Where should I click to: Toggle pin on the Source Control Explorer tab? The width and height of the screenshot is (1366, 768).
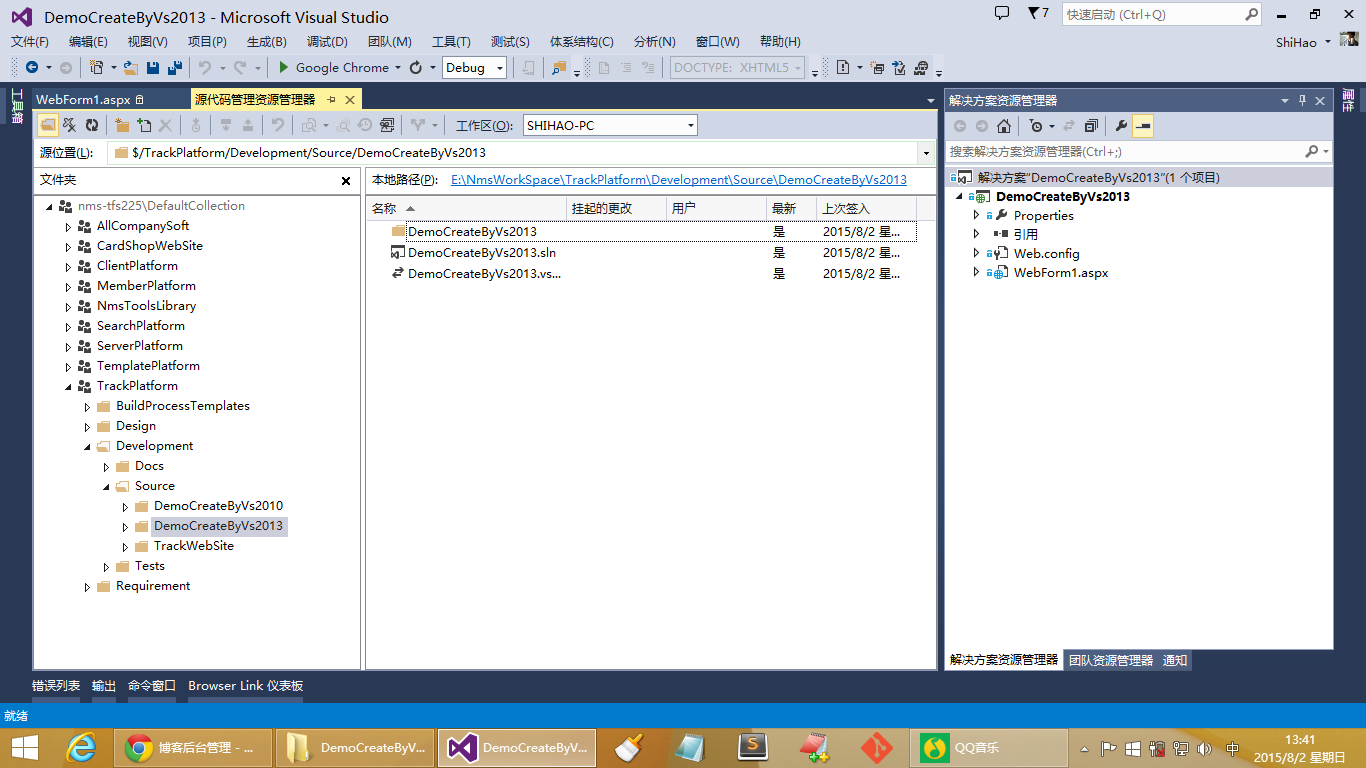[331, 100]
